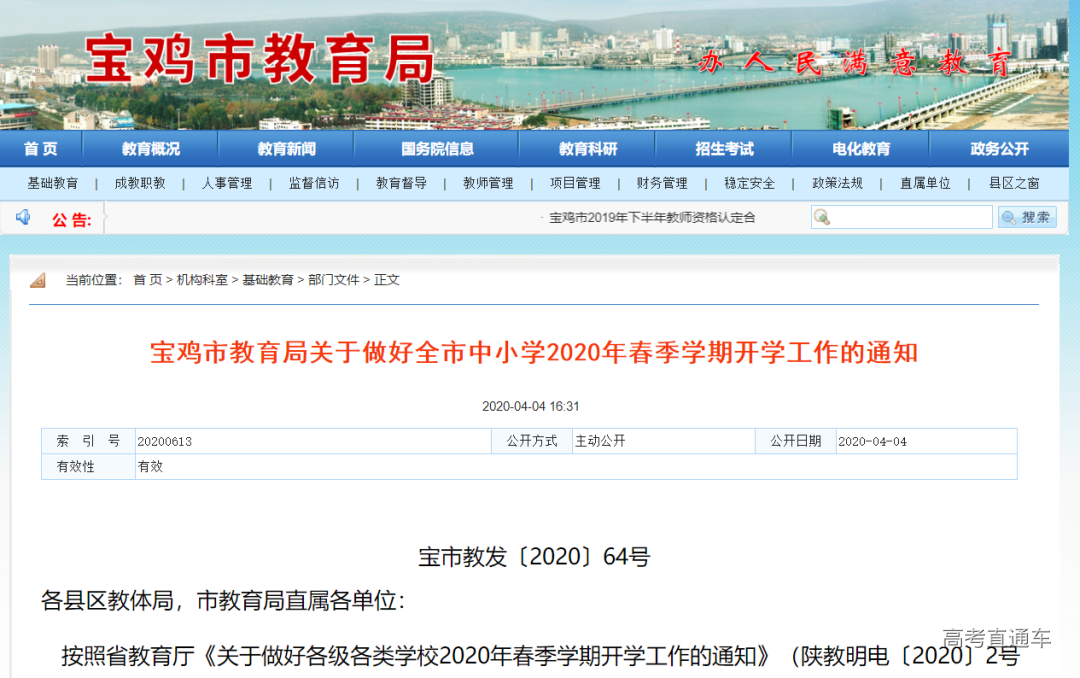Open the 县区之窗 link
This screenshot has height=678, width=1080.
(1013, 184)
